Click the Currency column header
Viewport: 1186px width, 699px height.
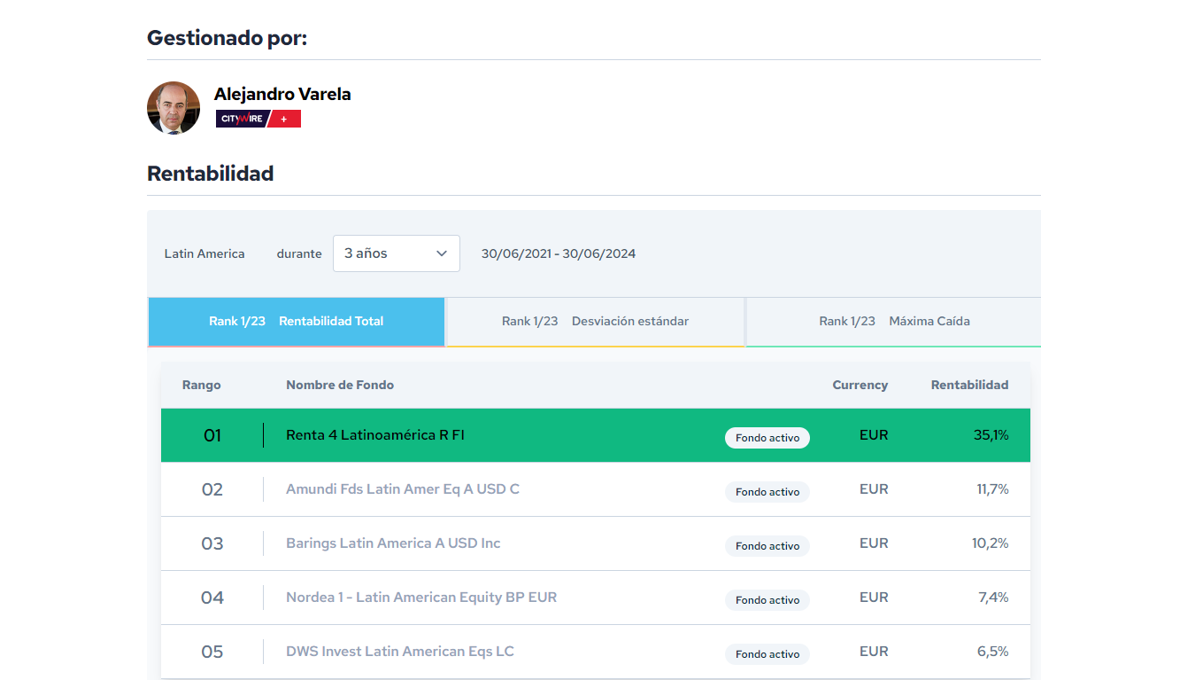860,385
